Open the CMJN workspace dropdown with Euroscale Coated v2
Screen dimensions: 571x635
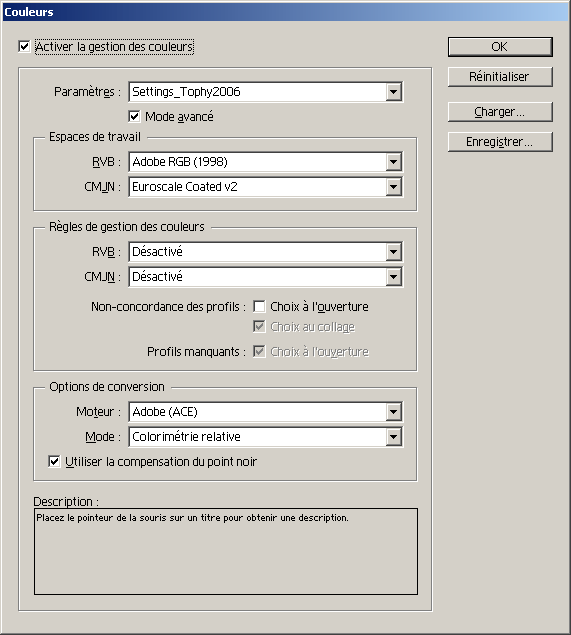coord(393,187)
